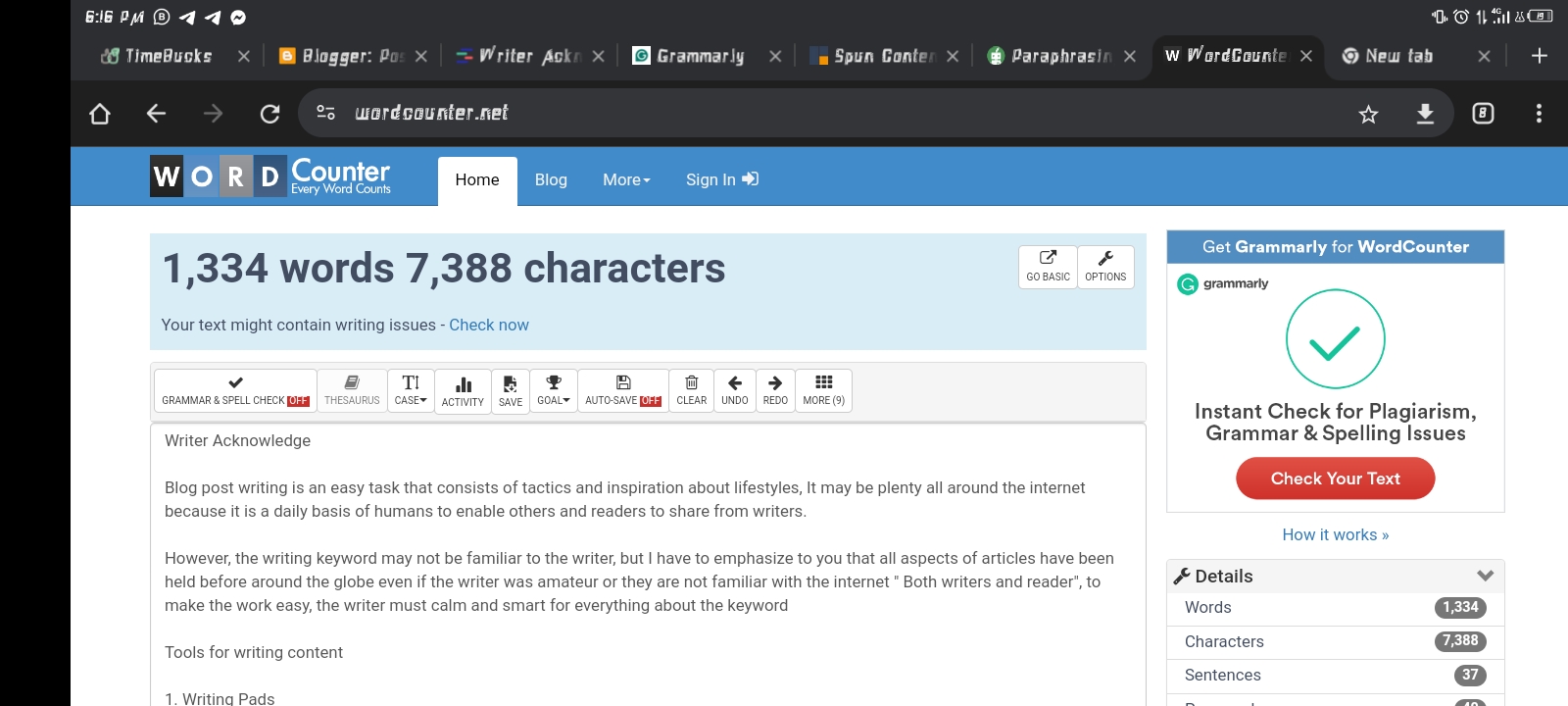This screenshot has height=706, width=1568.
Task: Click the Check Your Text button
Action: point(1335,479)
